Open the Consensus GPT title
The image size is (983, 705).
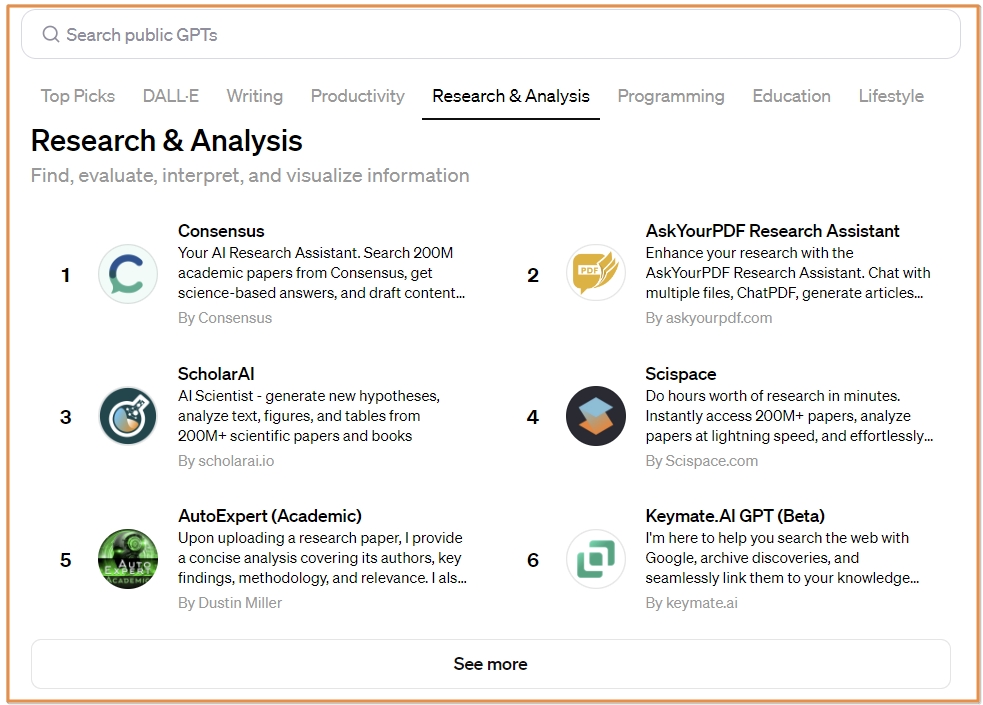click(x=221, y=231)
